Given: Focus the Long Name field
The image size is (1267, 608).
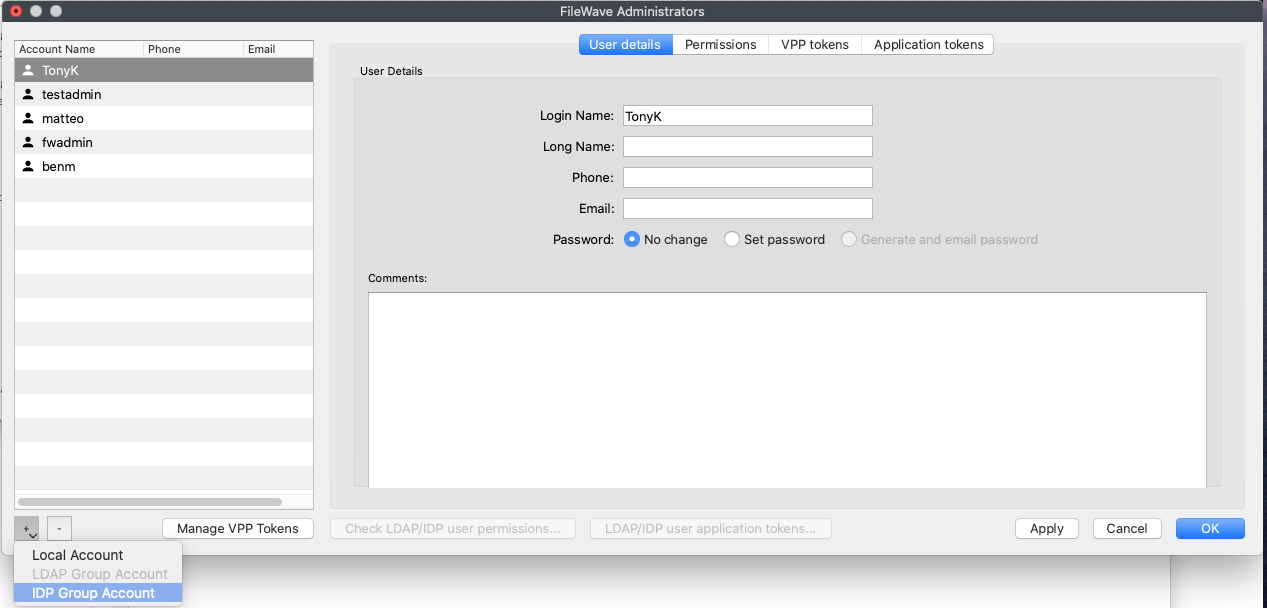Looking at the screenshot, I should coord(748,147).
